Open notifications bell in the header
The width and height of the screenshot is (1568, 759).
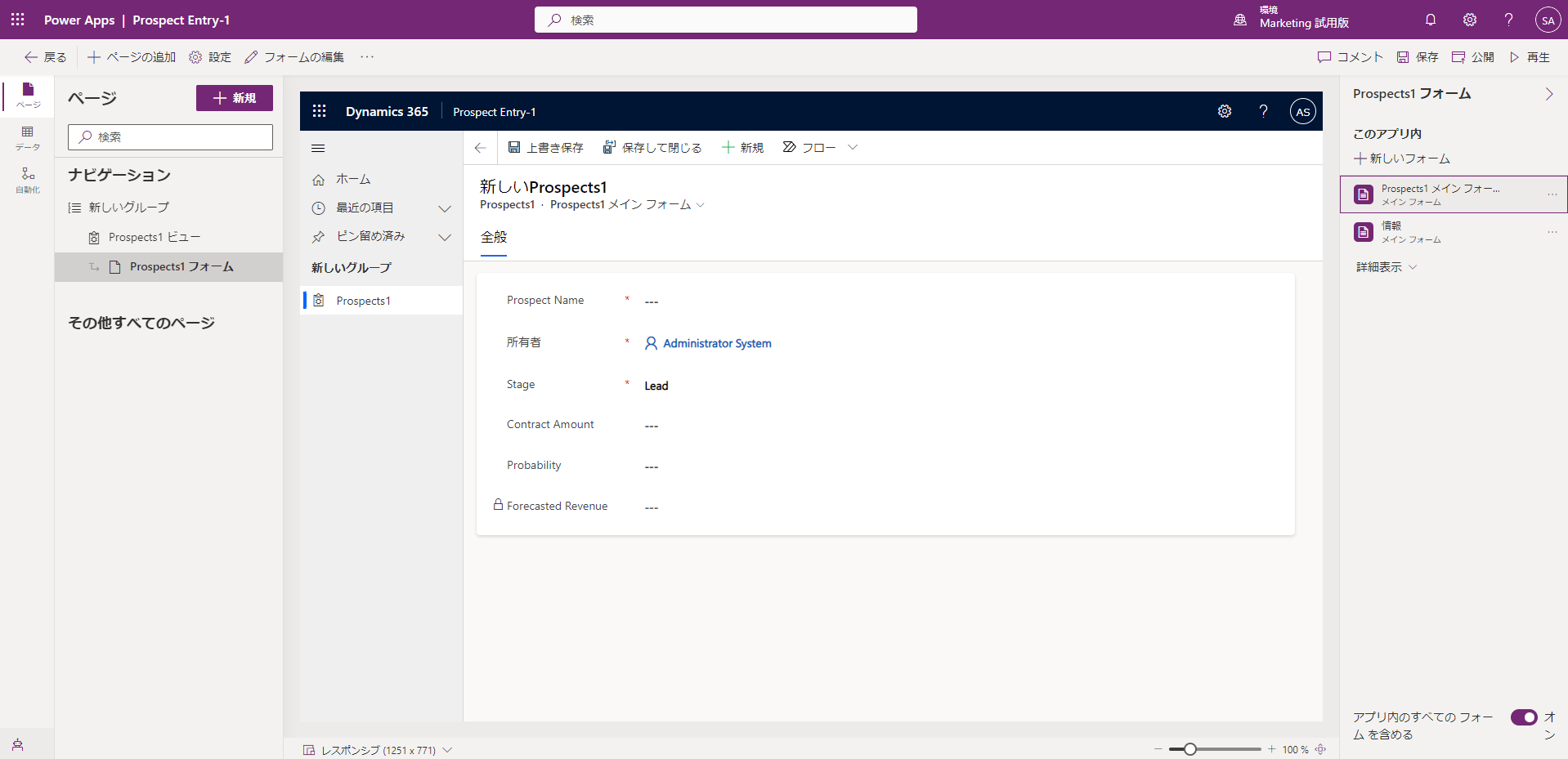click(x=1431, y=20)
